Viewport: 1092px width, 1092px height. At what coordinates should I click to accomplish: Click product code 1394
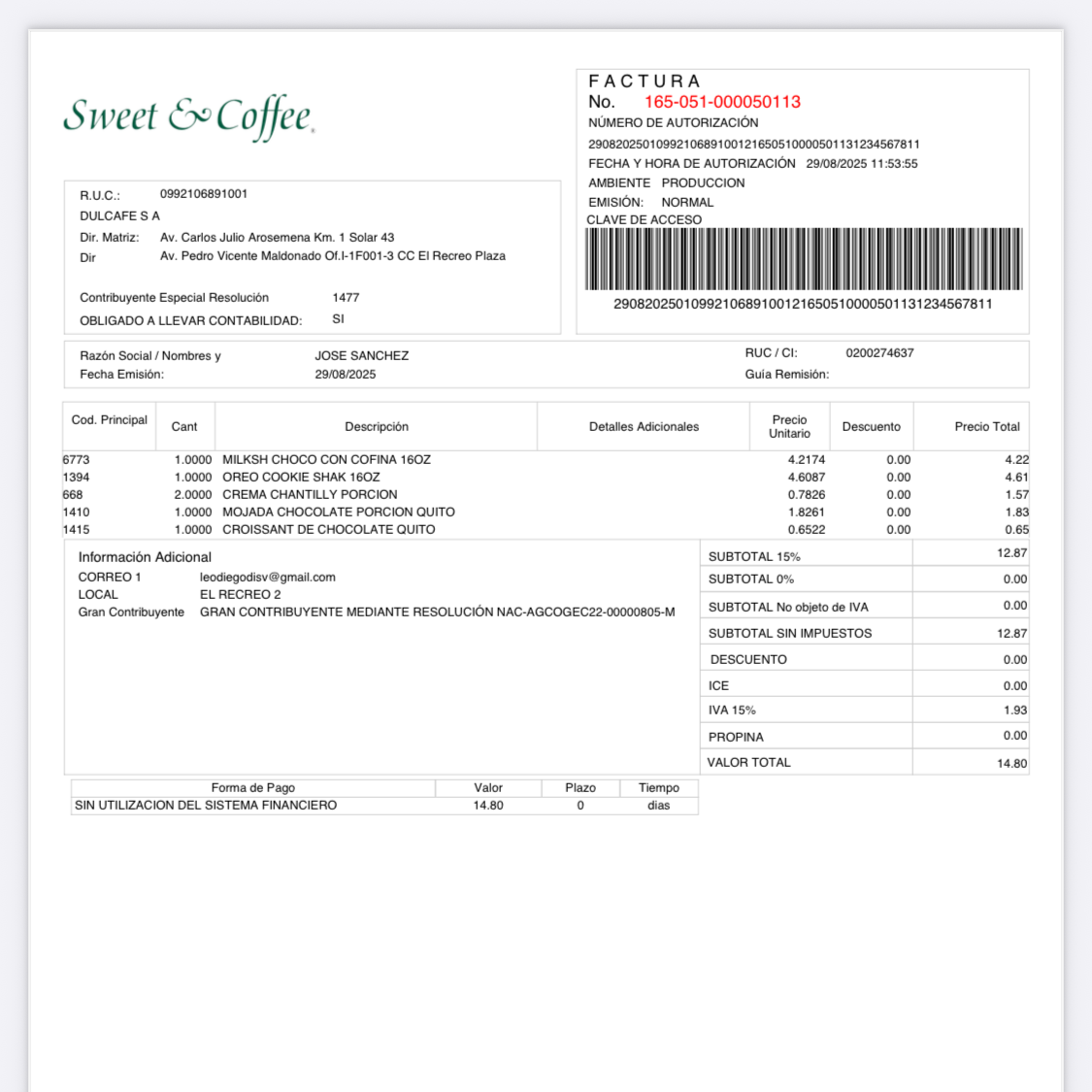pos(76,477)
